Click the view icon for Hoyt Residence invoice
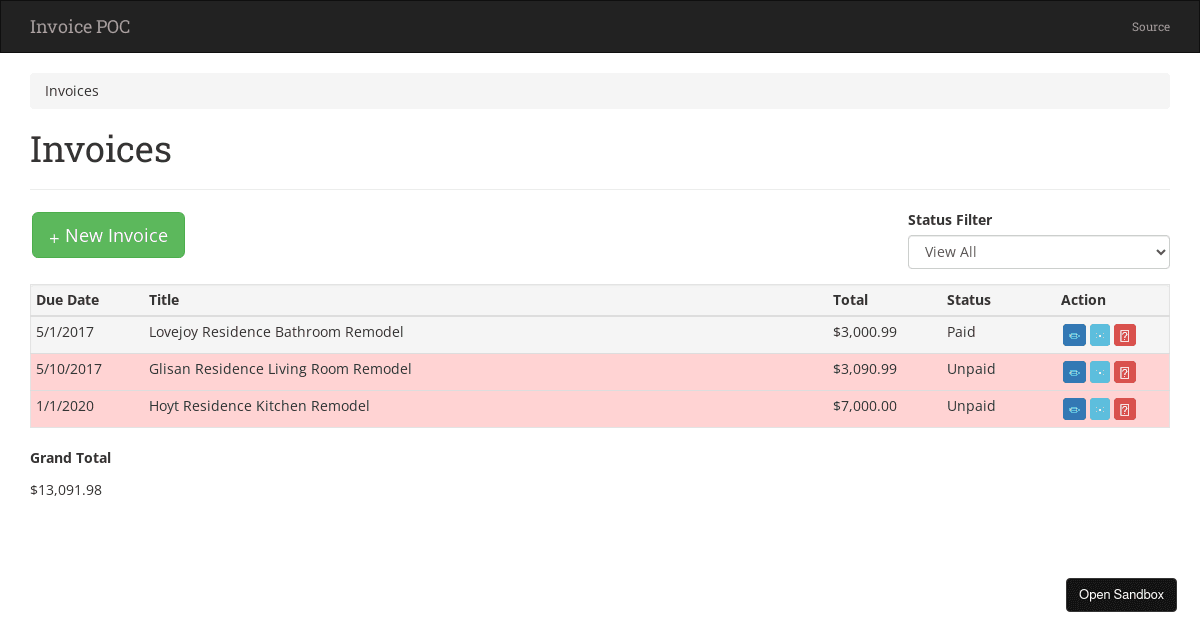This screenshot has width=1200, height=630. pyautogui.click(x=1074, y=409)
